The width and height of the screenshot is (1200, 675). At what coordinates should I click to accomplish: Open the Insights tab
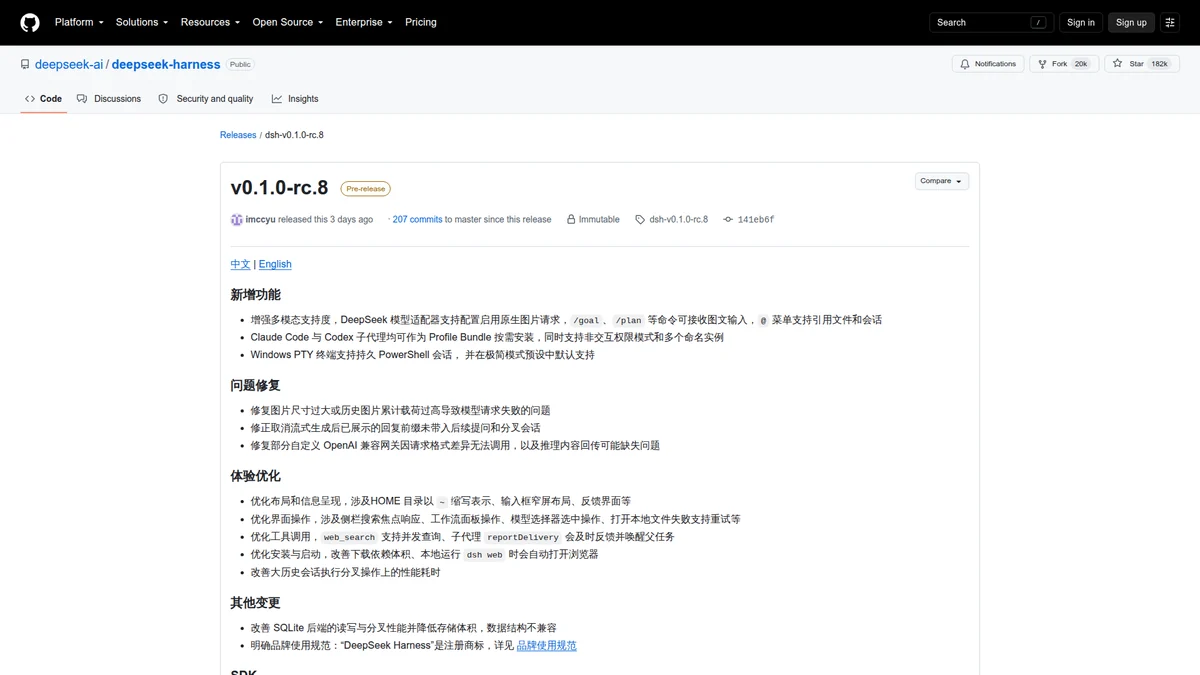[x=295, y=99]
